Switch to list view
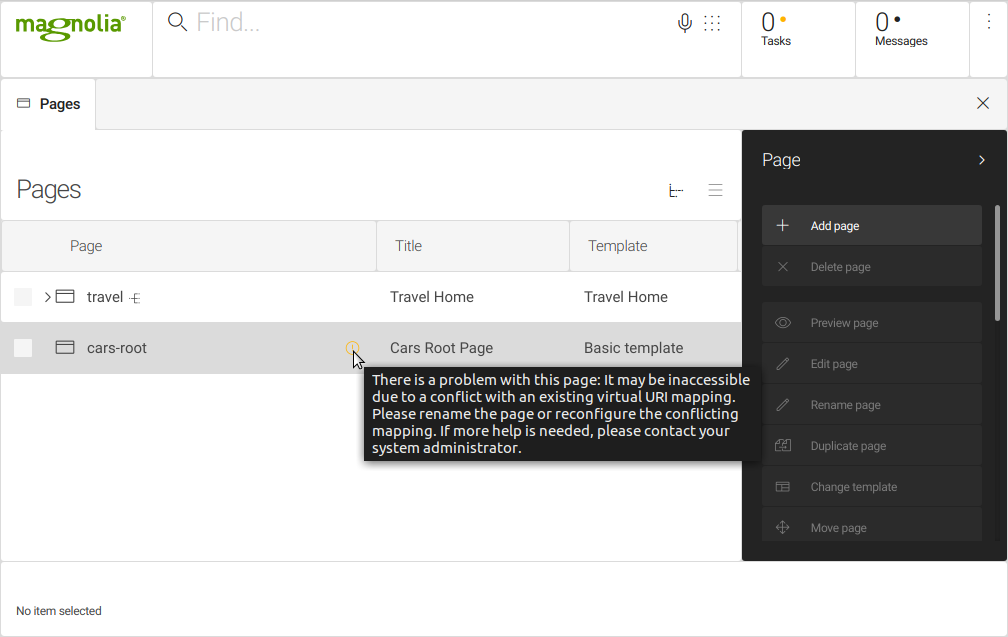Viewport: 1008px width, 637px height. pos(716,190)
